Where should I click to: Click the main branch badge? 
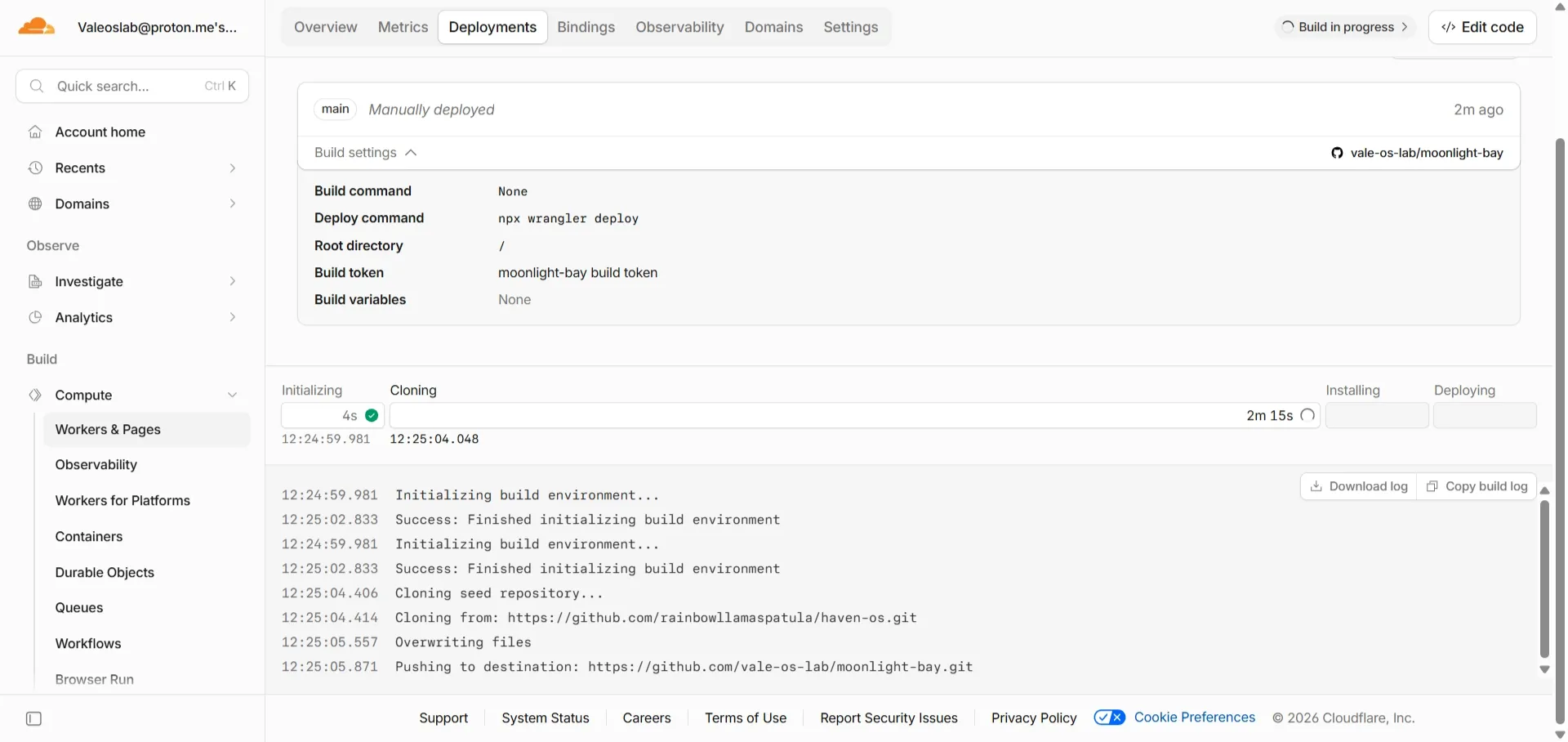pos(336,110)
